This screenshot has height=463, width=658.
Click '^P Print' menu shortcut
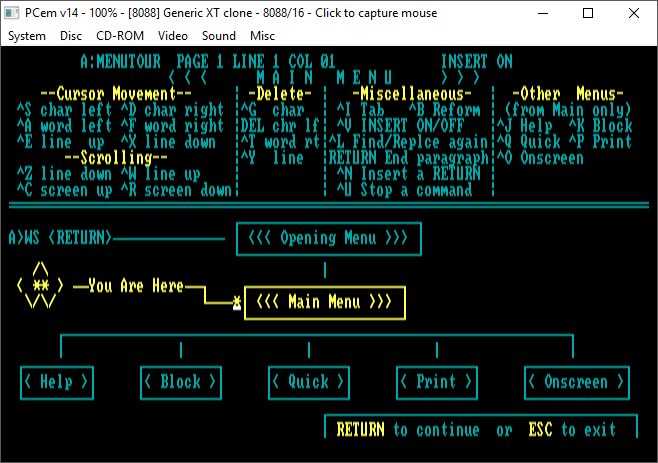click(601, 142)
